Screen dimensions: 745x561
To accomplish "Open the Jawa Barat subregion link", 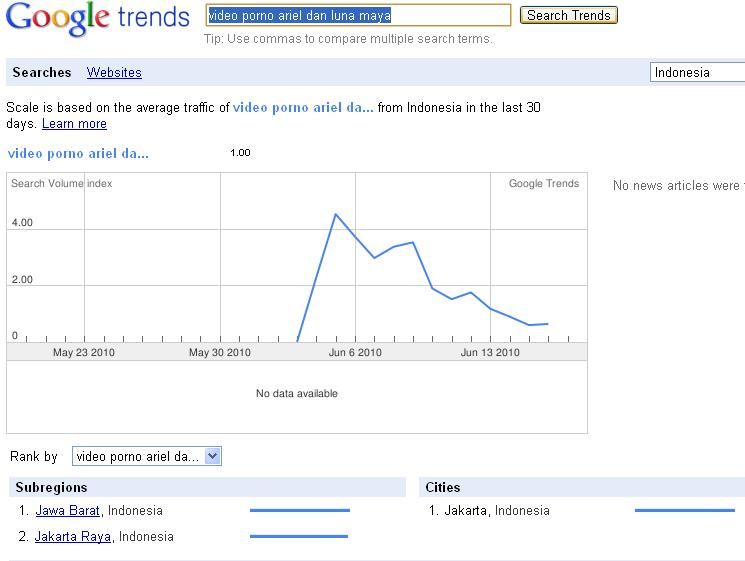I will coord(67,511).
